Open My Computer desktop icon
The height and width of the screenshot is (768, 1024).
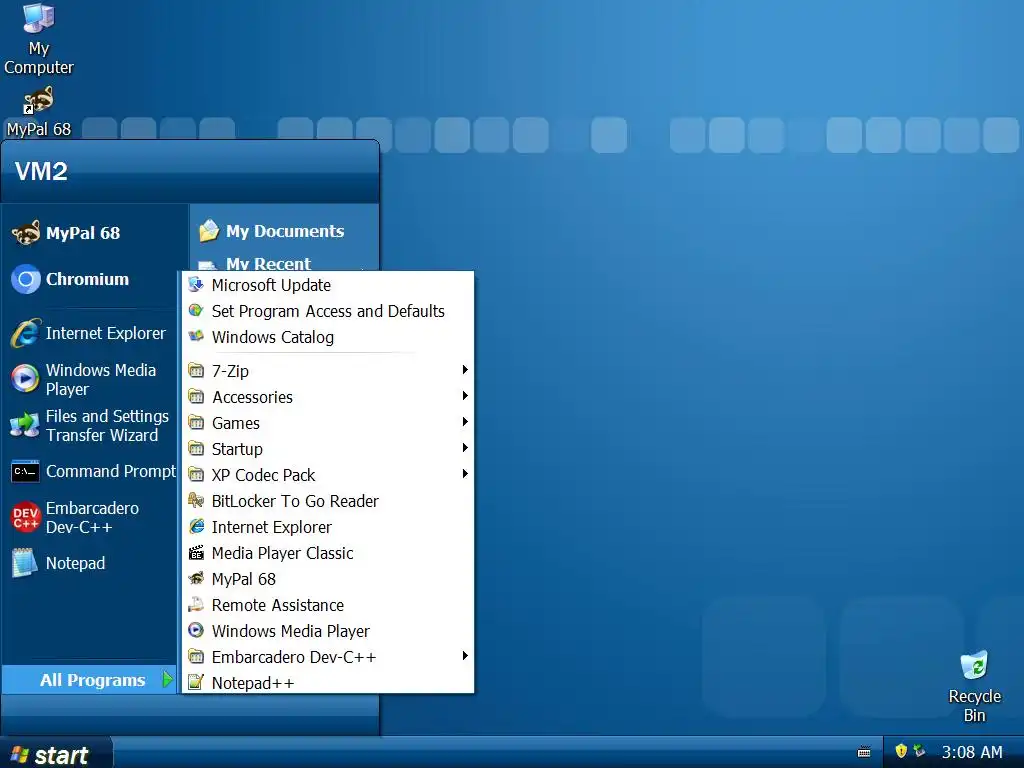coord(39,38)
